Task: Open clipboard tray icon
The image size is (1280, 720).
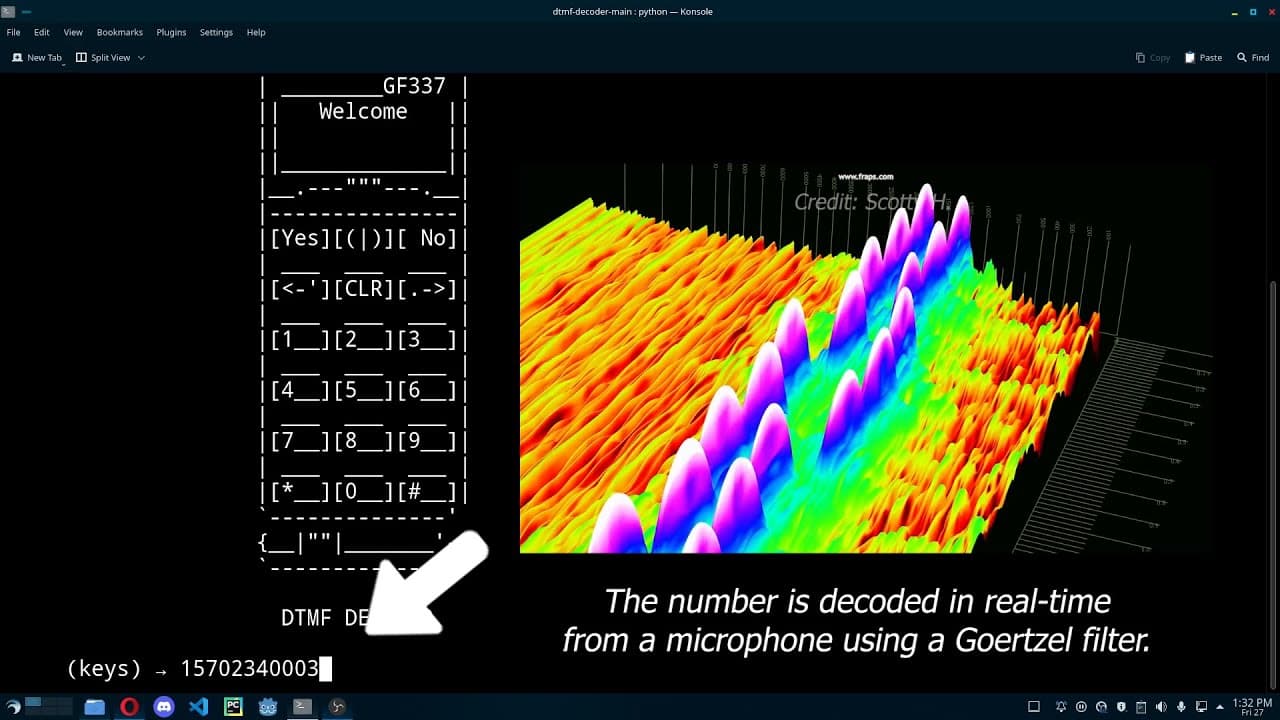Action: pos(1141,707)
